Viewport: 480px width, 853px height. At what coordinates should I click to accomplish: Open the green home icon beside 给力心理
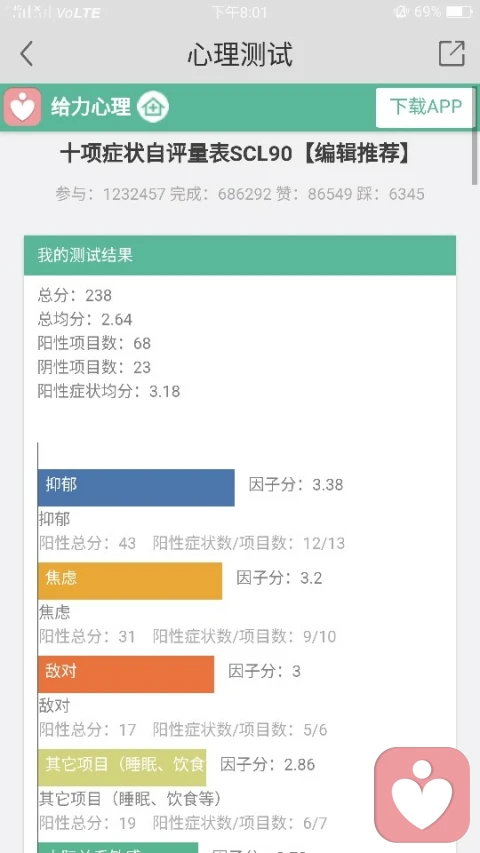[153, 107]
